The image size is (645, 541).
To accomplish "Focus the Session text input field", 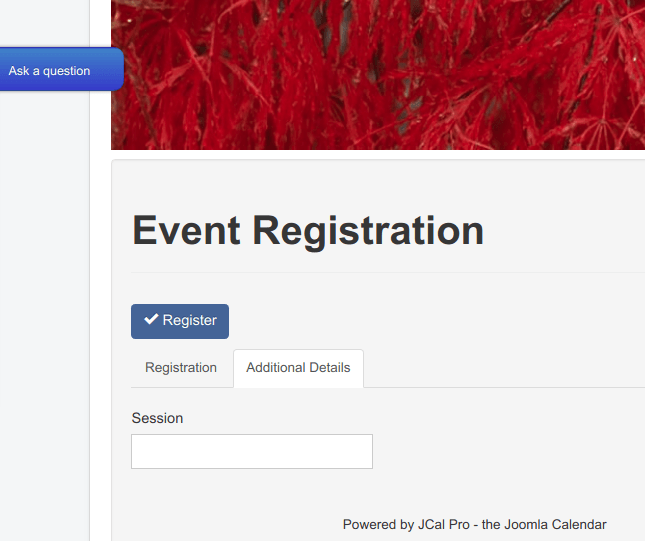I will click(252, 451).
